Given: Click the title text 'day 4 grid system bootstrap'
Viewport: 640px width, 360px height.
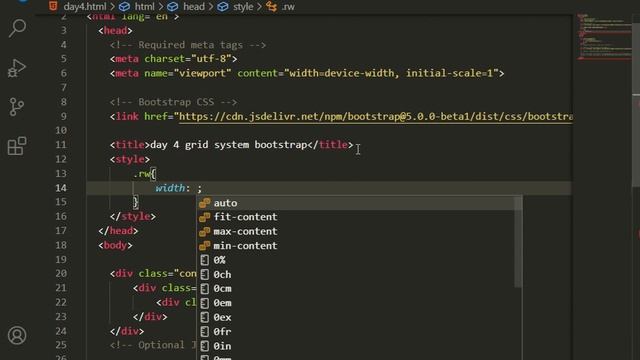Looking at the screenshot, I should (229, 145).
